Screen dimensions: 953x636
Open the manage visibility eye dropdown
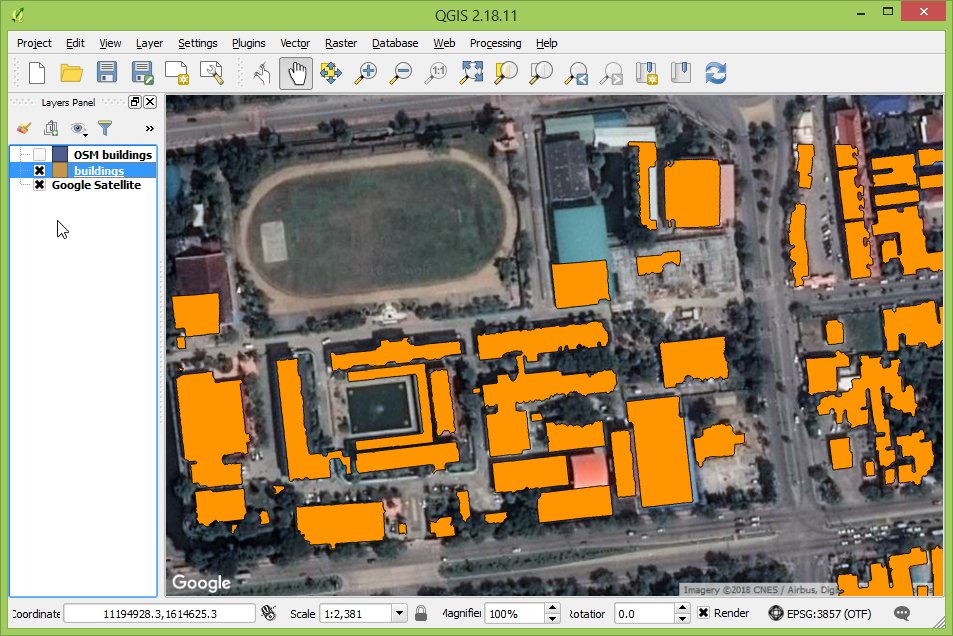click(78, 128)
